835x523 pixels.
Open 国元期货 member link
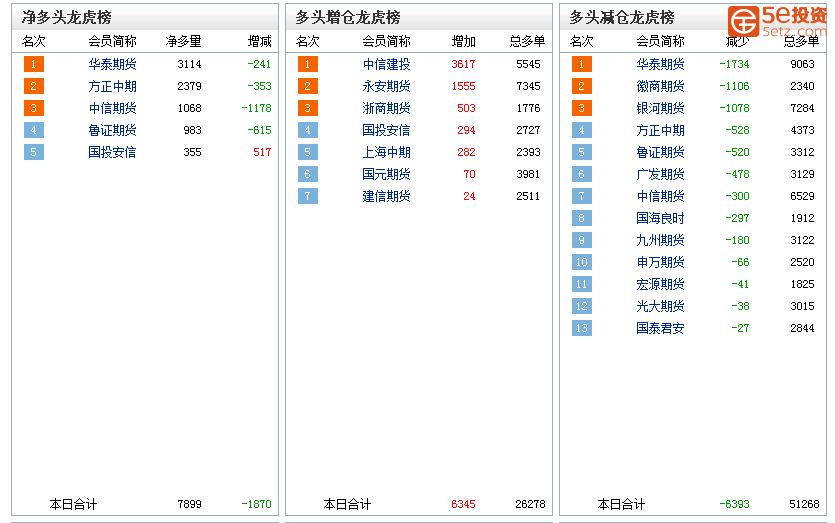click(x=387, y=174)
